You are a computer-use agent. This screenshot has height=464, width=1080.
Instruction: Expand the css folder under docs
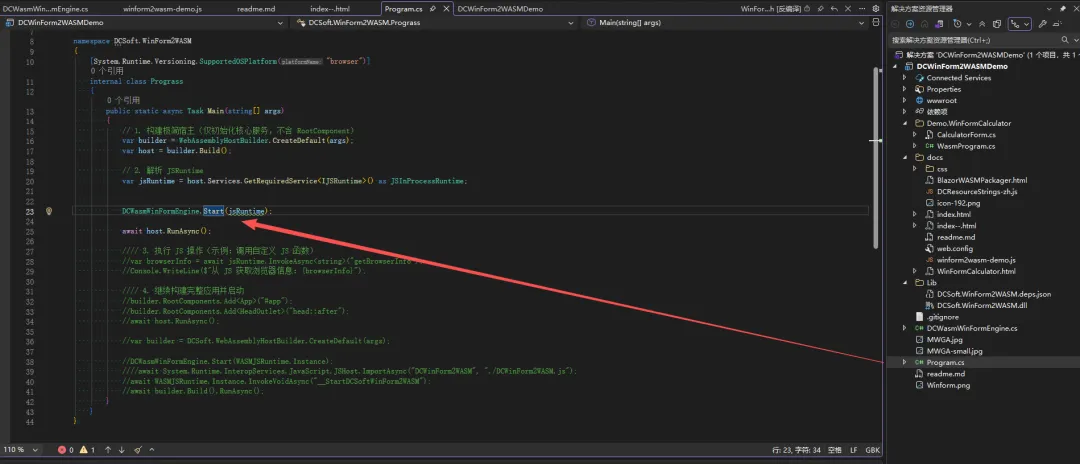915,169
